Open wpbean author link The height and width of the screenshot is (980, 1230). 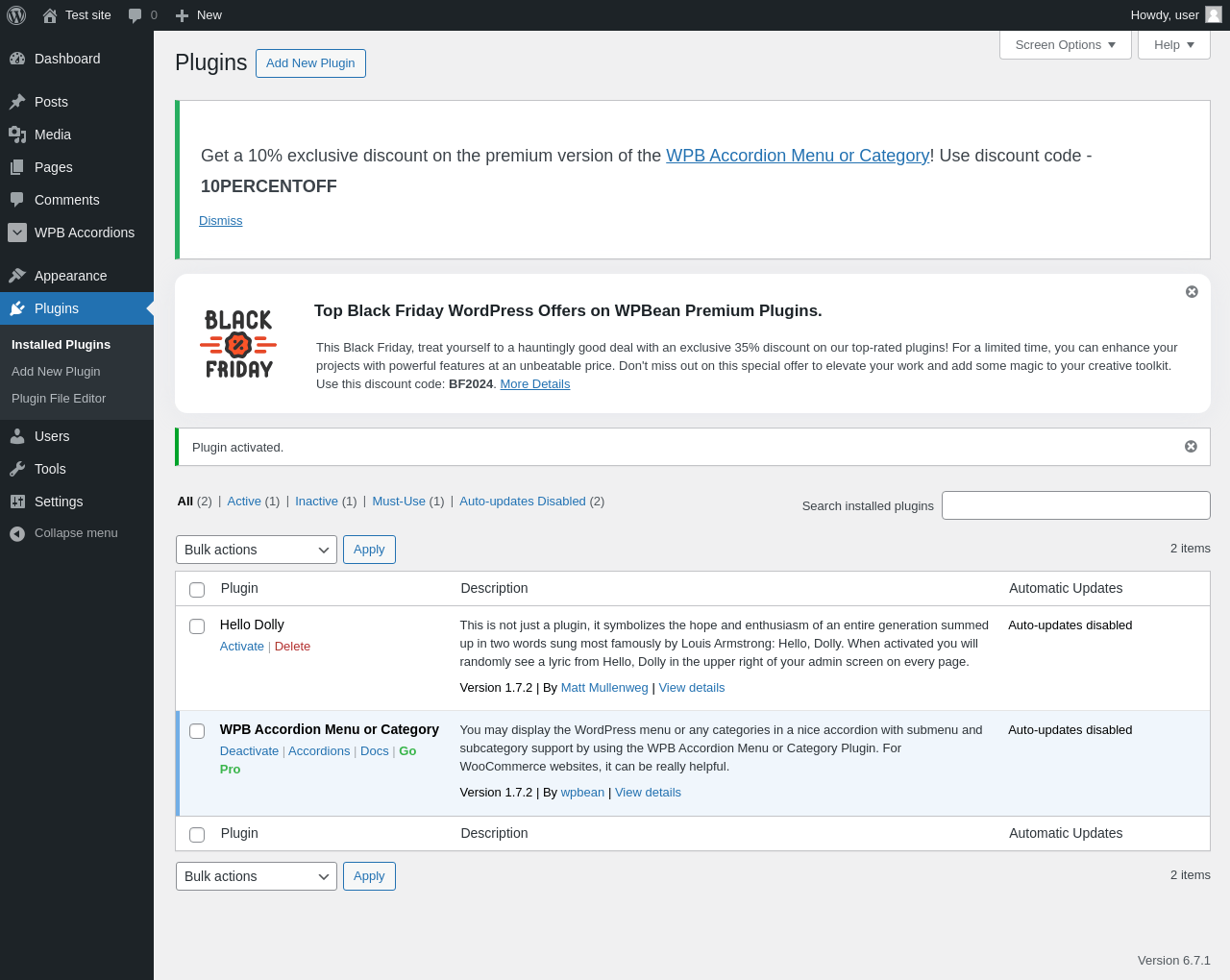(582, 793)
